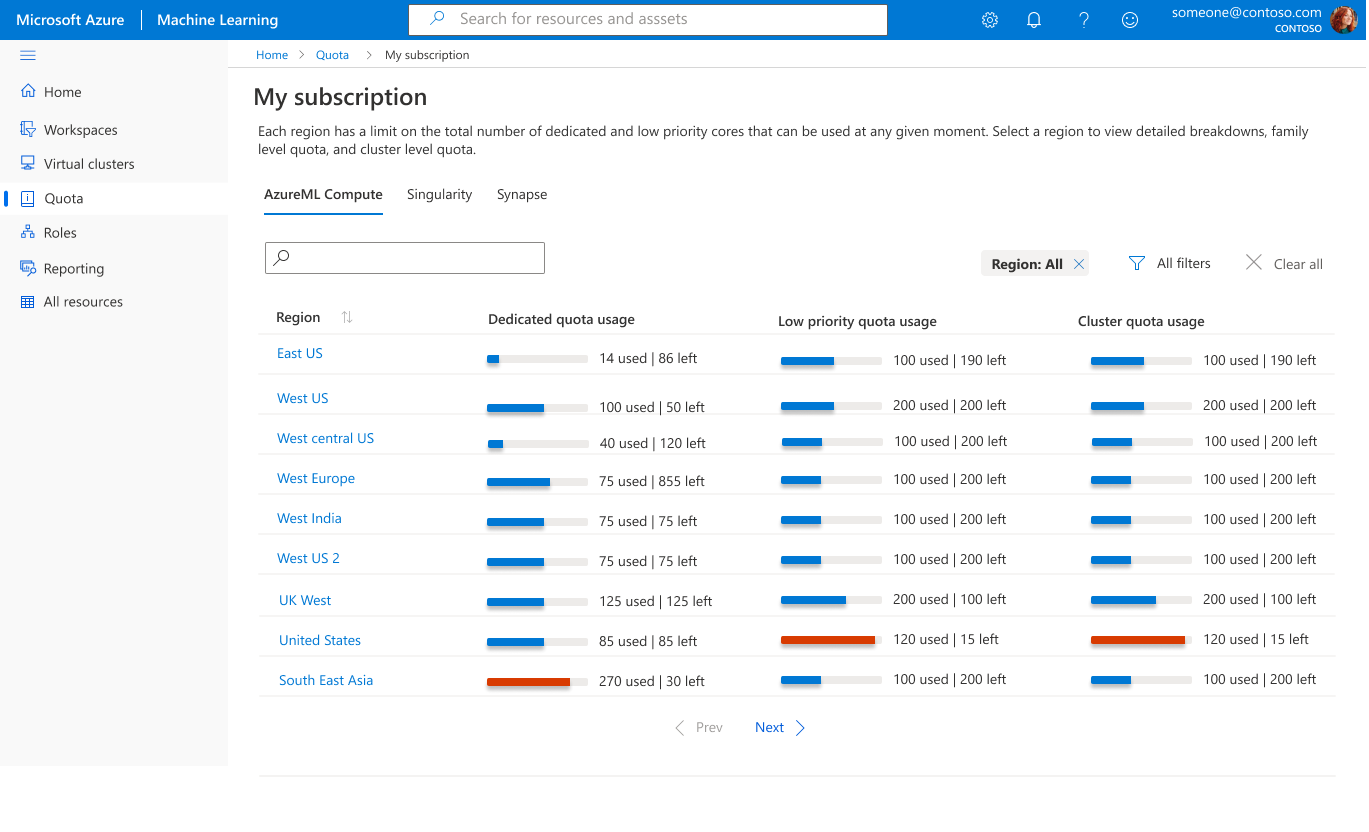Click '40 used | 120 left' value
This screenshot has width=1369, height=832.
pyautogui.click(x=652, y=444)
